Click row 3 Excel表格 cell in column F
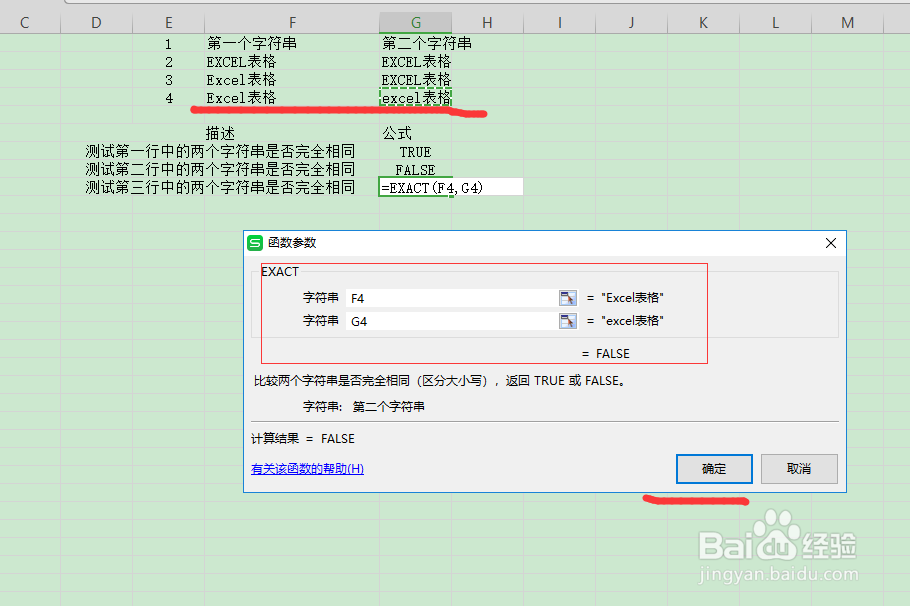The image size is (910, 606). 292,80
